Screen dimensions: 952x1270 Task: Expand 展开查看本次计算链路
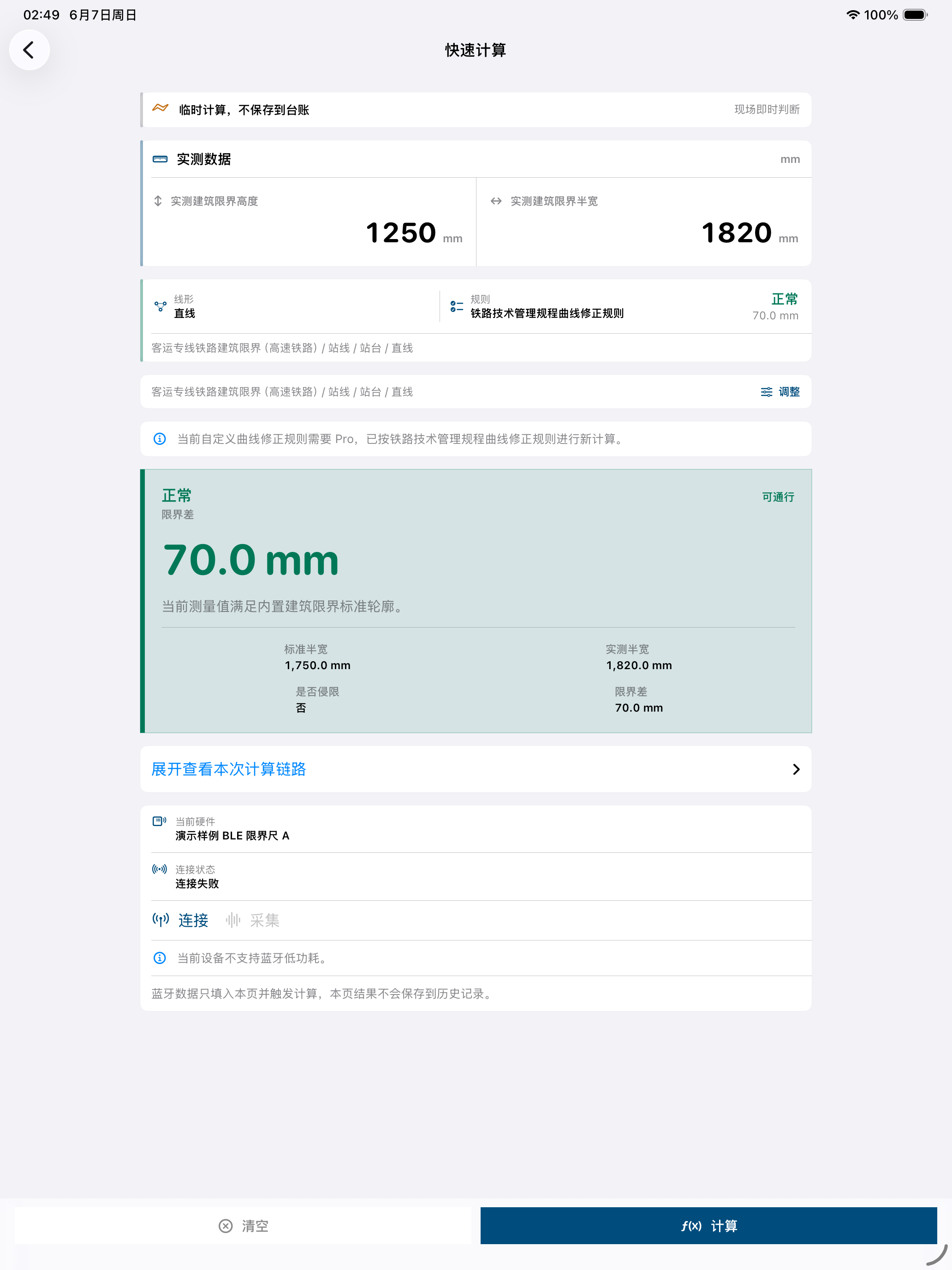(x=476, y=769)
